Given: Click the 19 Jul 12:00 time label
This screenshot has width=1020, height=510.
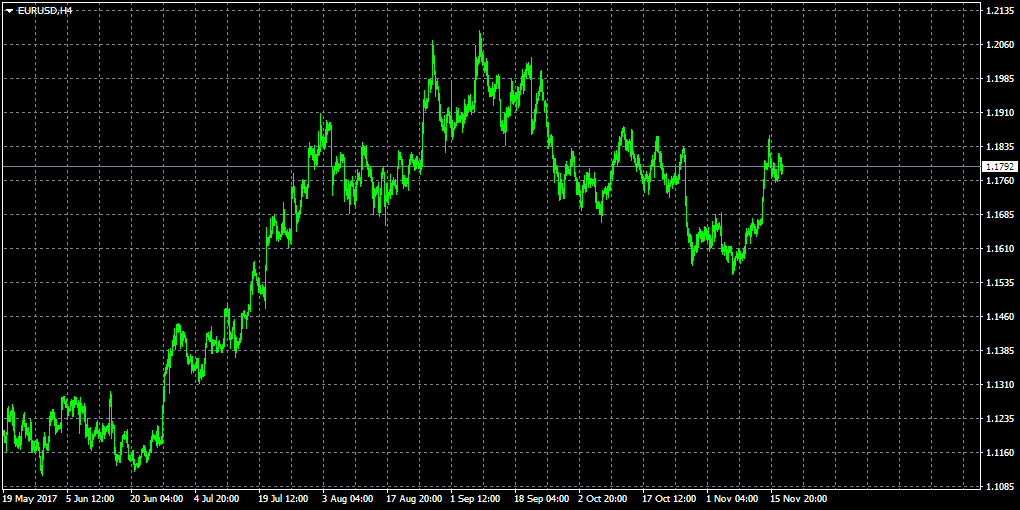Looking at the screenshot, I should pos(282,499).
